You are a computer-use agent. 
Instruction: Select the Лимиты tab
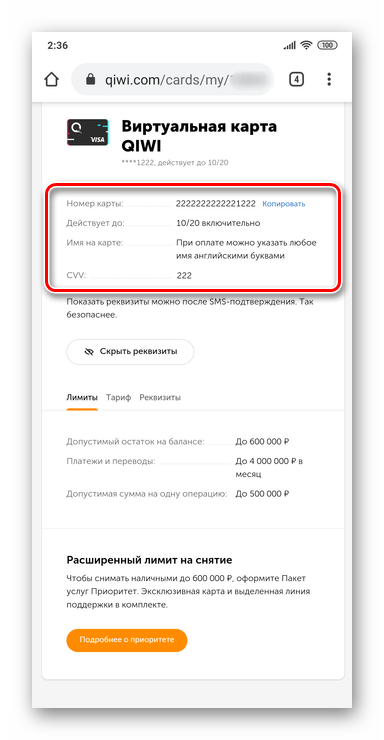click(x=82, y=397)
